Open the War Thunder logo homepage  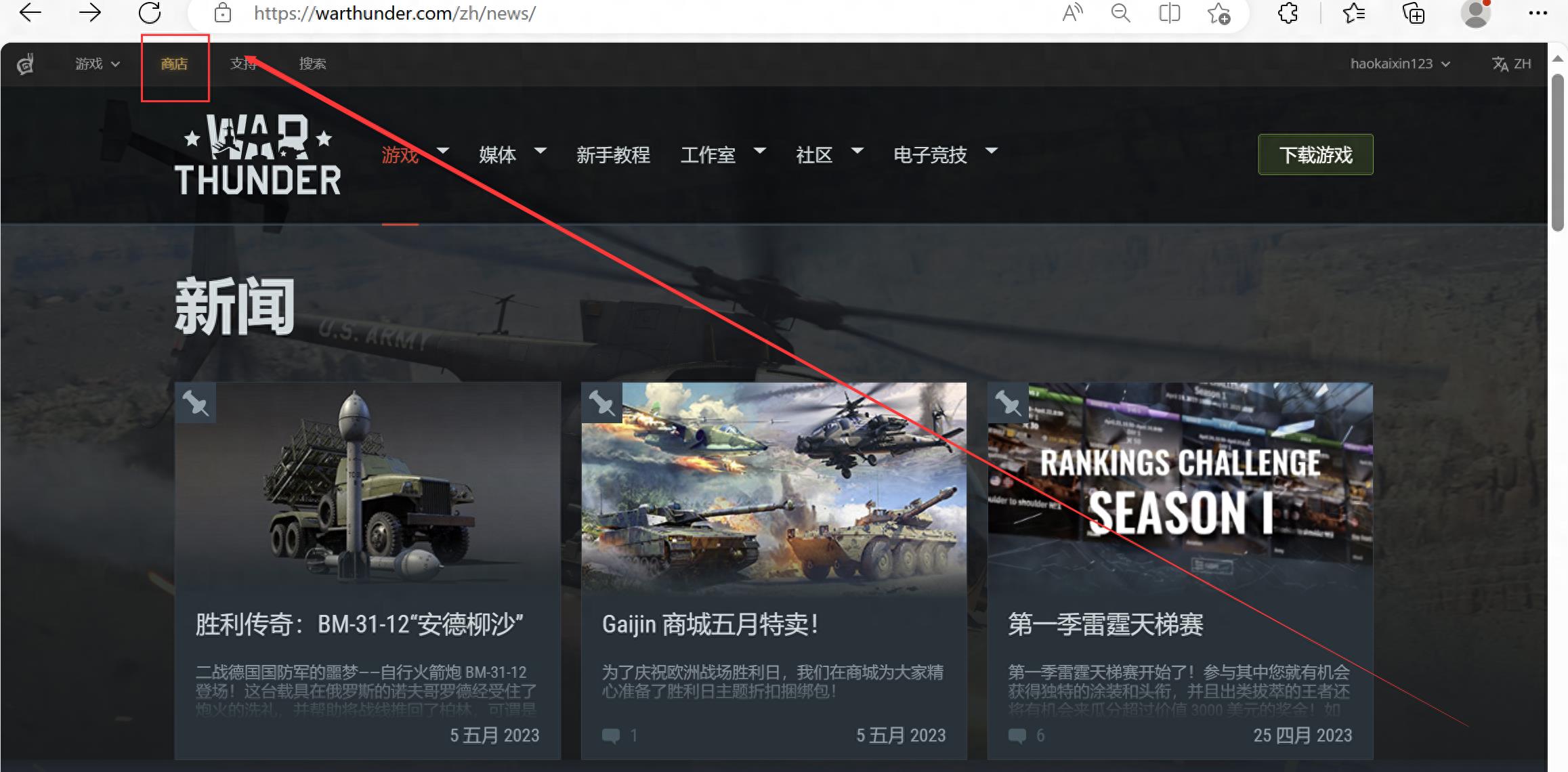[x=258, y=154]
